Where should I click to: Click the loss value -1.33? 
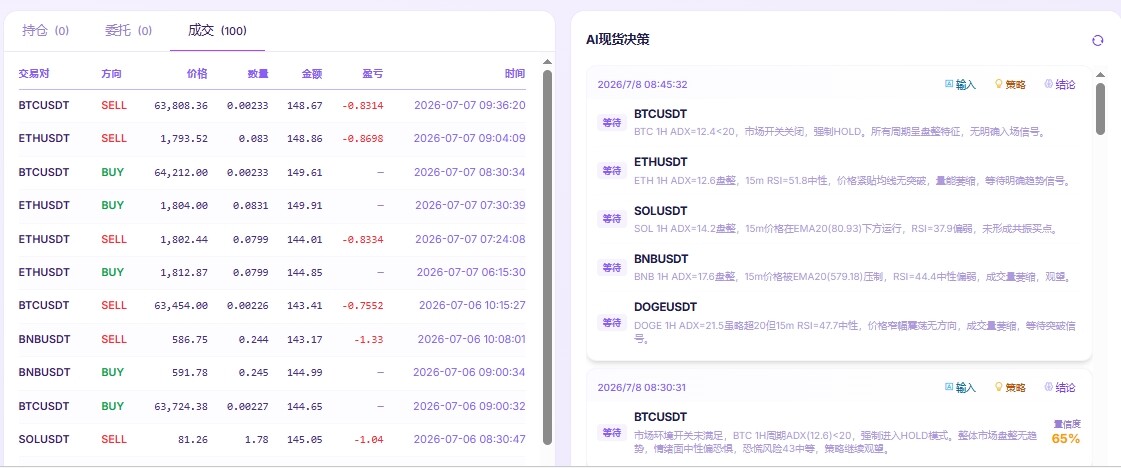(x=368, y=339)
